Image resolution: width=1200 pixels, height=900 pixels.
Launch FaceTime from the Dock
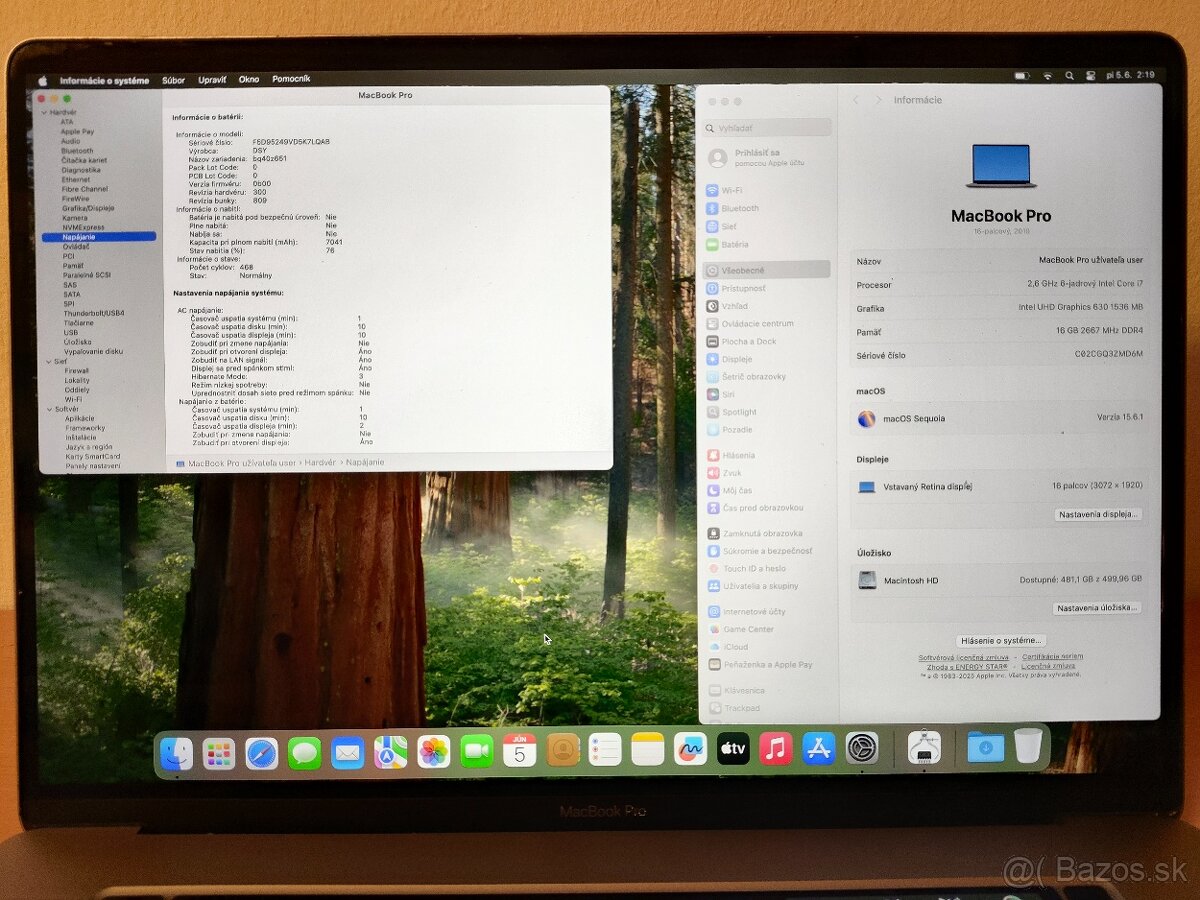pyautogui.click(x=477, y=751)
